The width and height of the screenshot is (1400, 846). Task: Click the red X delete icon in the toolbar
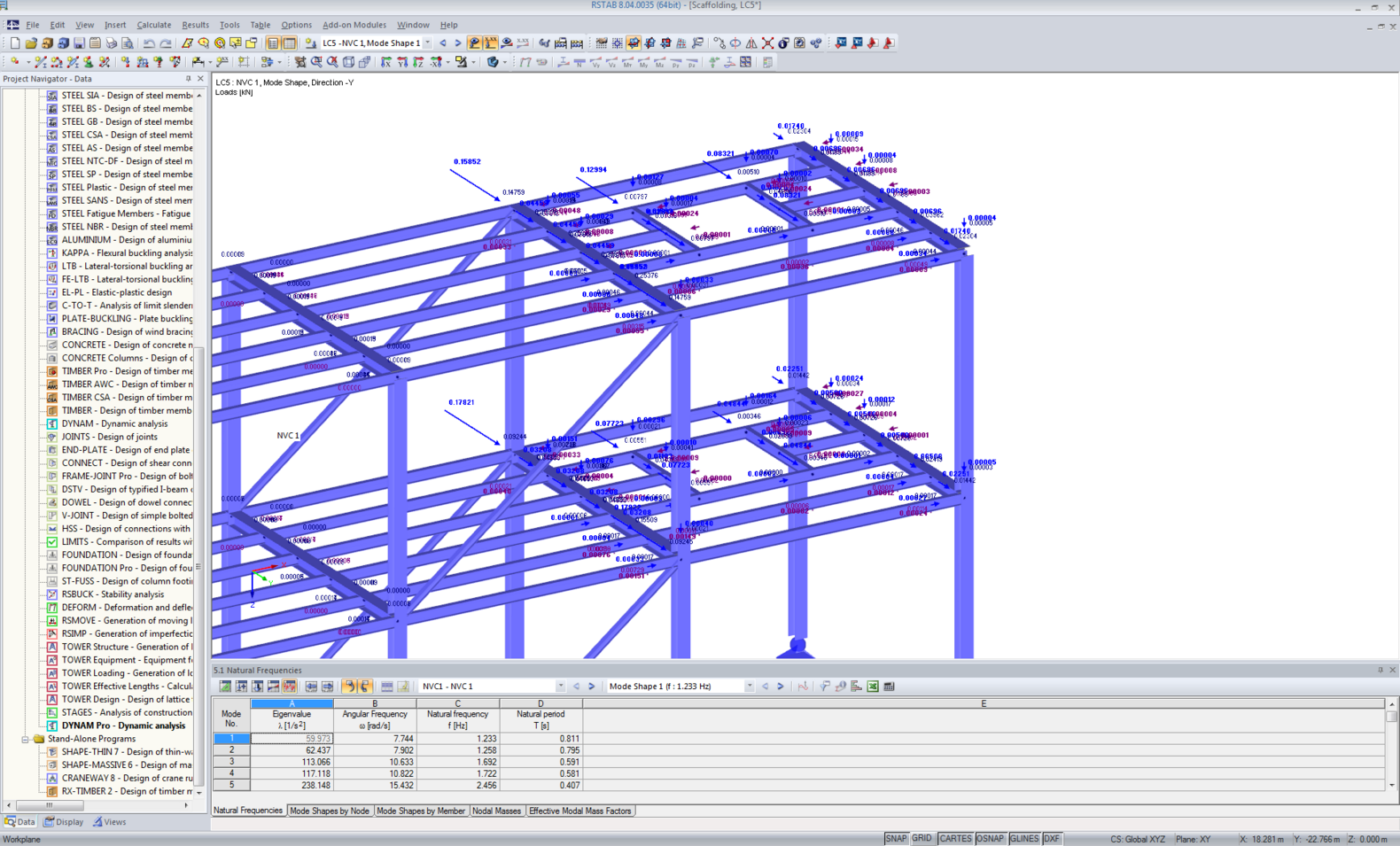(x=767, y=43)
